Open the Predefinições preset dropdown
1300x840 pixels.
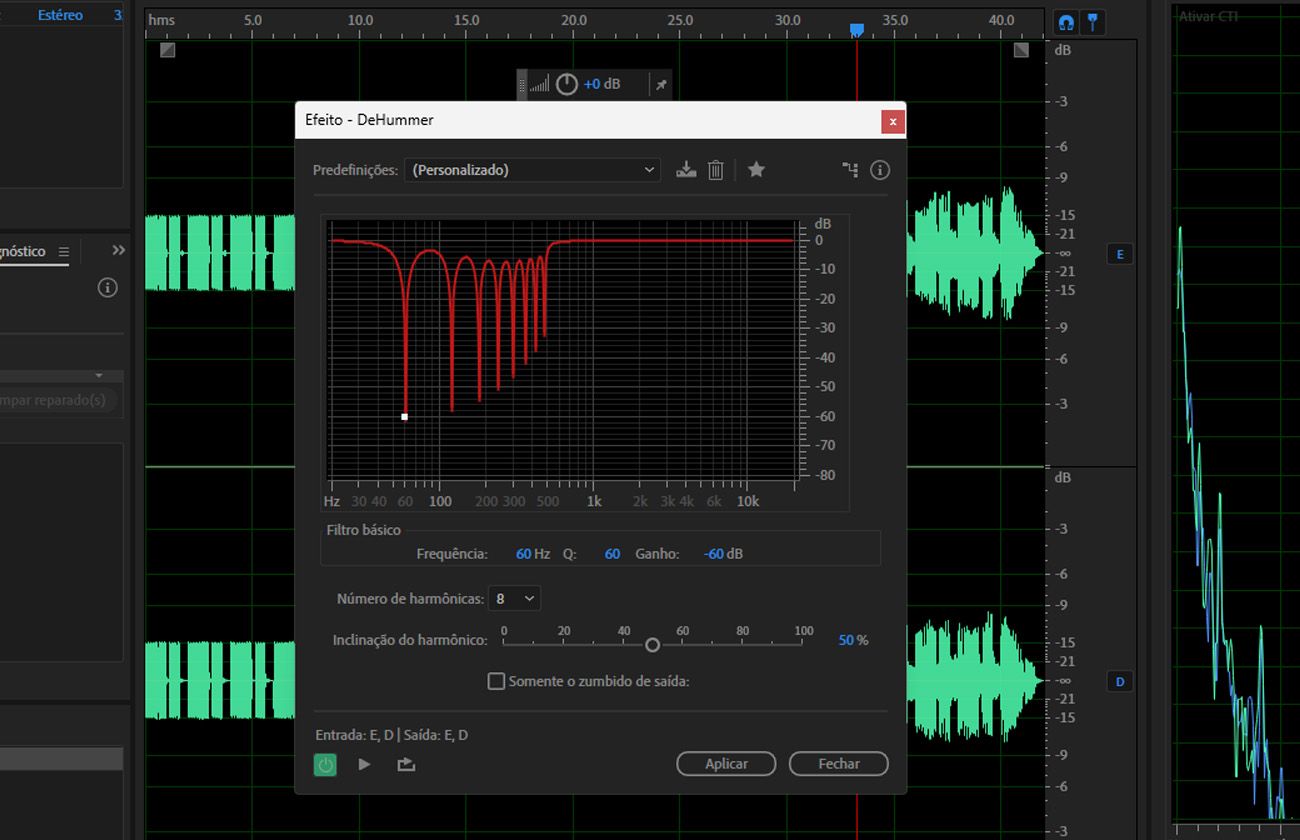pyautogui.click(x=532, y=170)
